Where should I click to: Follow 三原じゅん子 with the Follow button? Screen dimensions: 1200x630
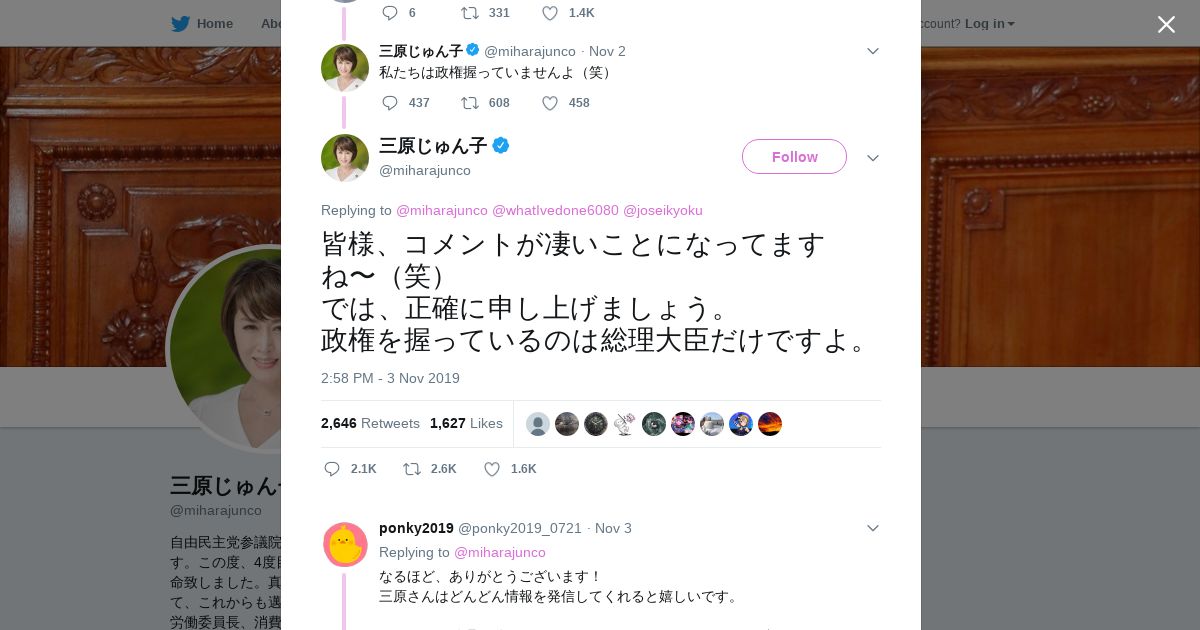[794, 157]
